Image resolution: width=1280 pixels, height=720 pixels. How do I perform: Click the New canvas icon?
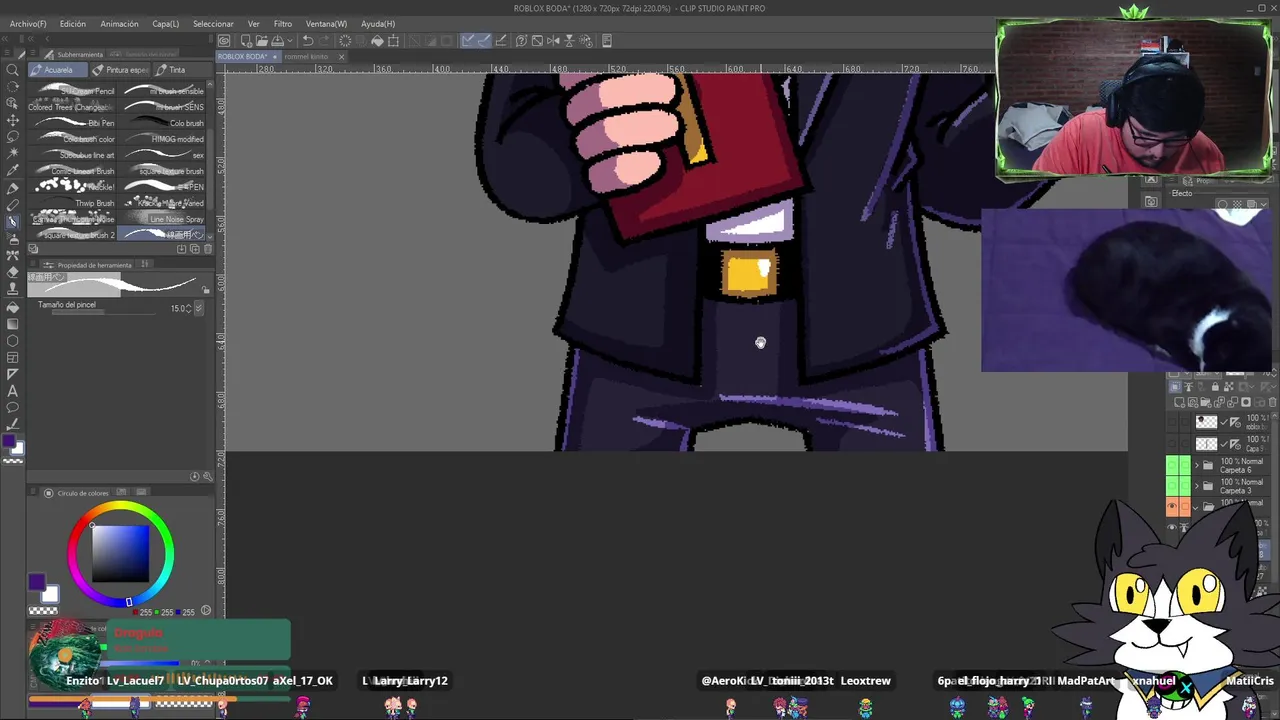pyautogui.click(x=245, y=41)
